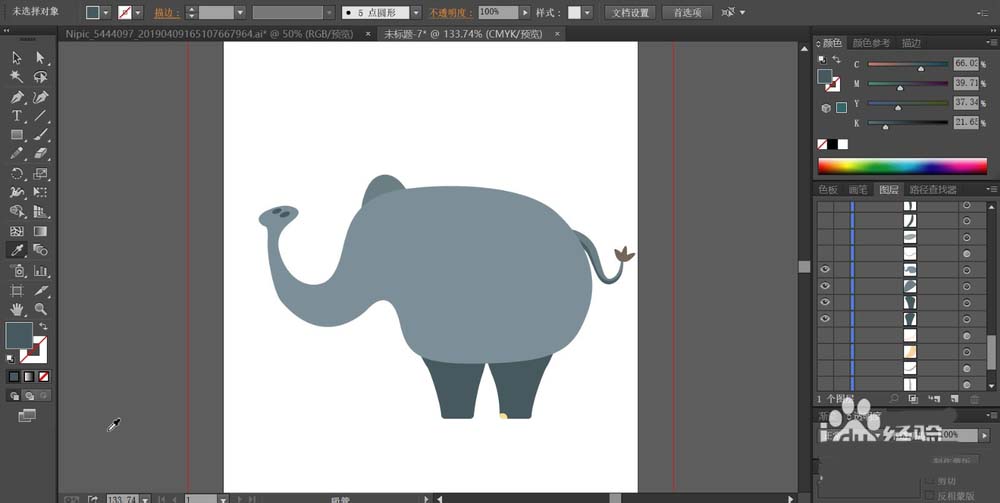Click the 文档设置 button

[x=630, y=12]
